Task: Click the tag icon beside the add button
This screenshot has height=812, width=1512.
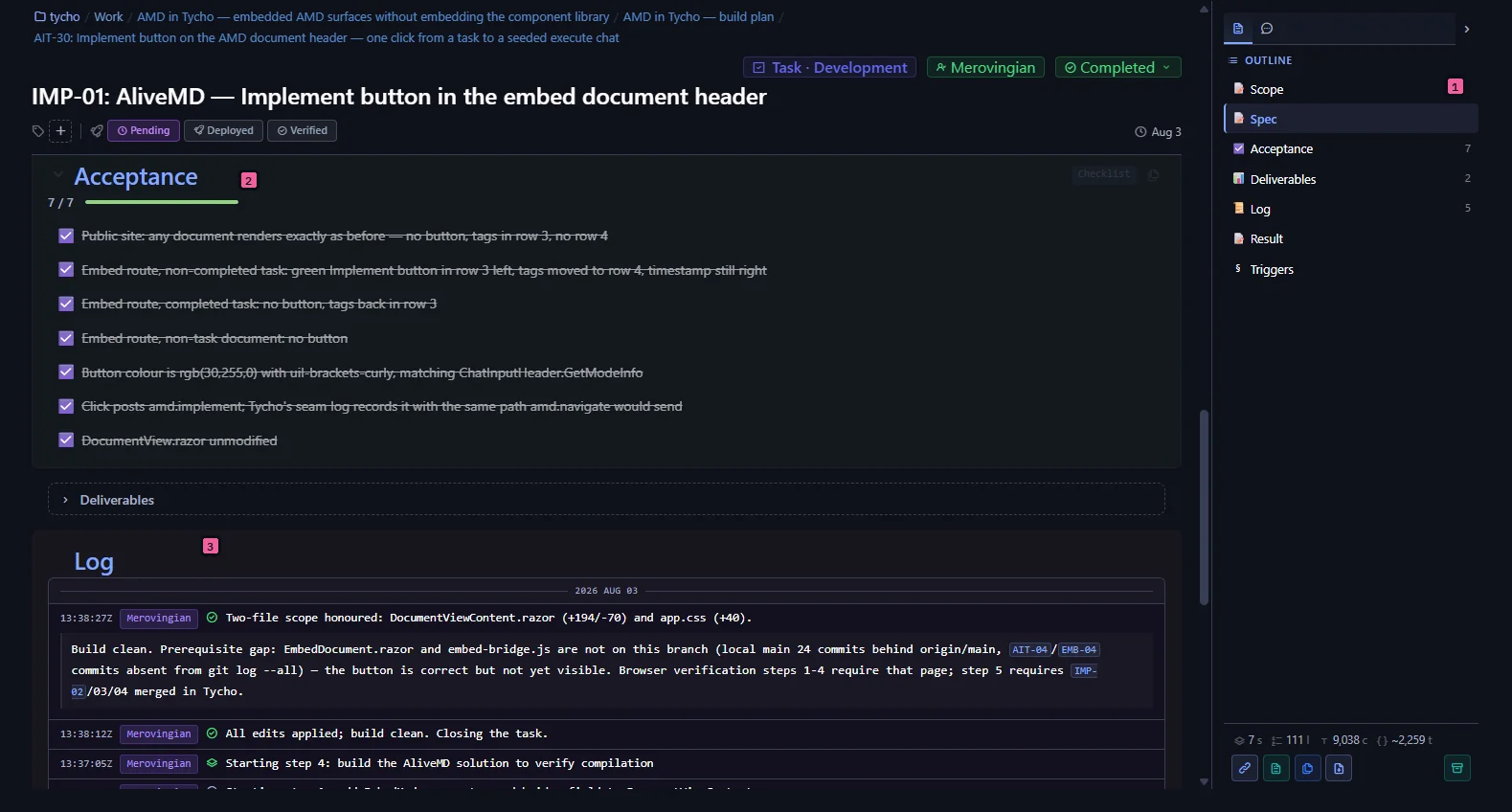Action: (x=38, y=131)
